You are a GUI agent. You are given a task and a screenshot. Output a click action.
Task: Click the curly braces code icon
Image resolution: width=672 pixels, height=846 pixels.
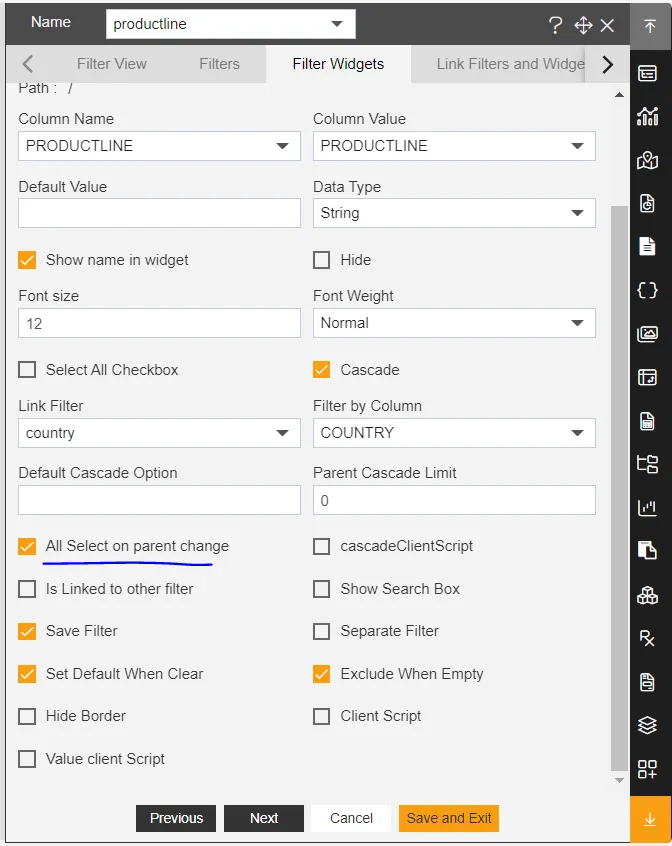[648, 290]
